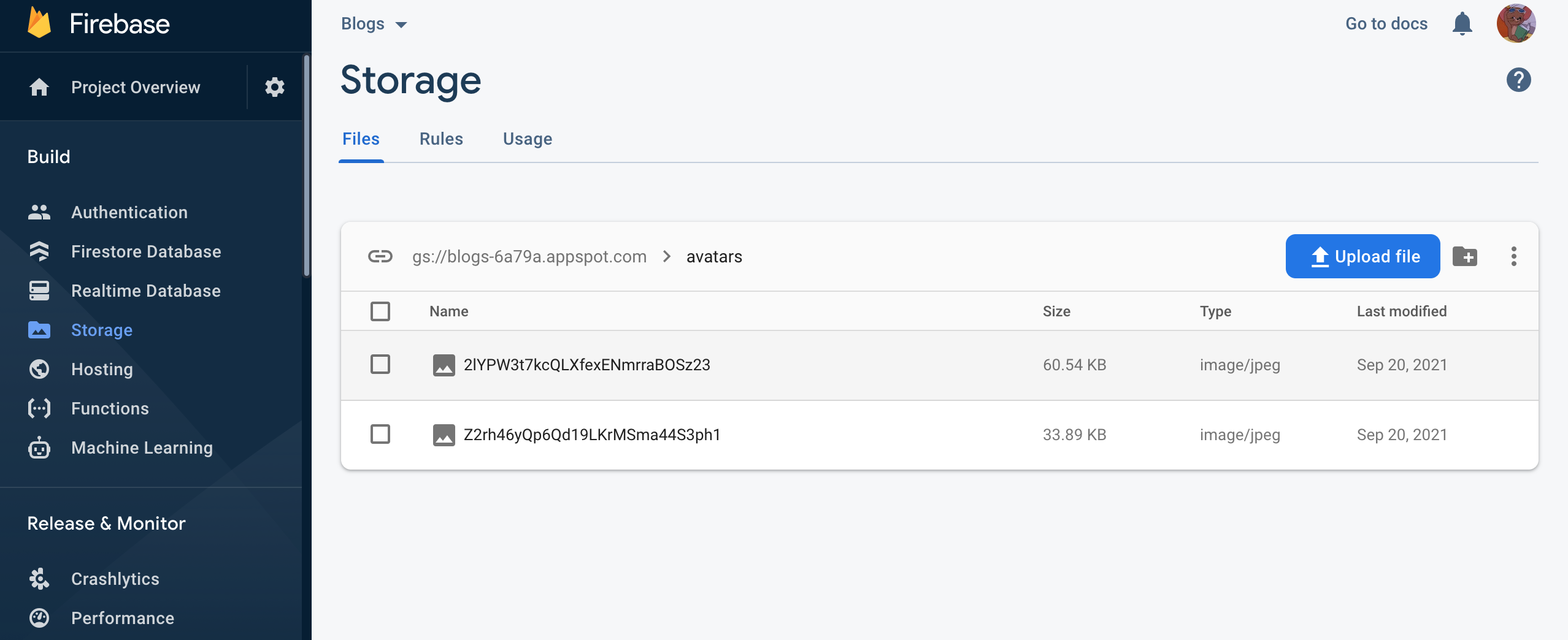Click the sidebar vertical scrollbar
The width and height of the screenshot is (1568, 640).
(306, 166)
